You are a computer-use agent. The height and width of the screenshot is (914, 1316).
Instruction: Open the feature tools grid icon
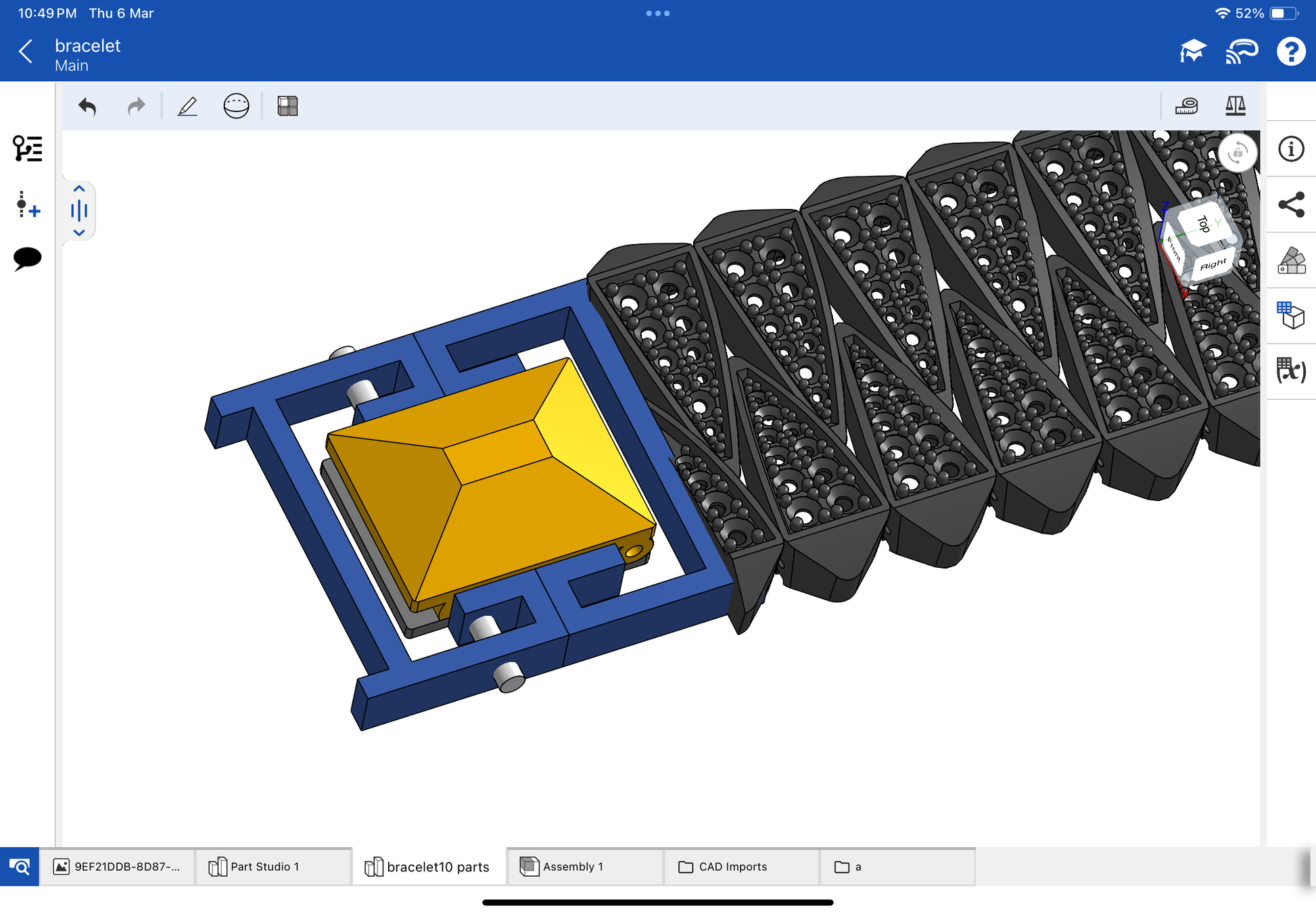pyautogui.click(x=287, y=106)
